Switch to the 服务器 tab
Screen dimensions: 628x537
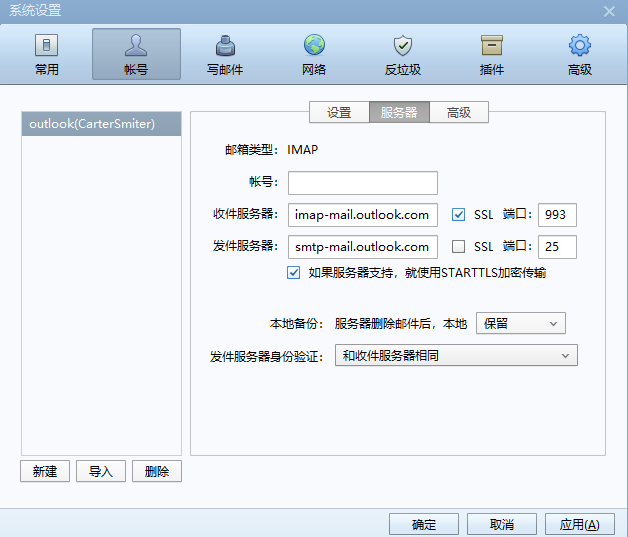tap(399, 112)
